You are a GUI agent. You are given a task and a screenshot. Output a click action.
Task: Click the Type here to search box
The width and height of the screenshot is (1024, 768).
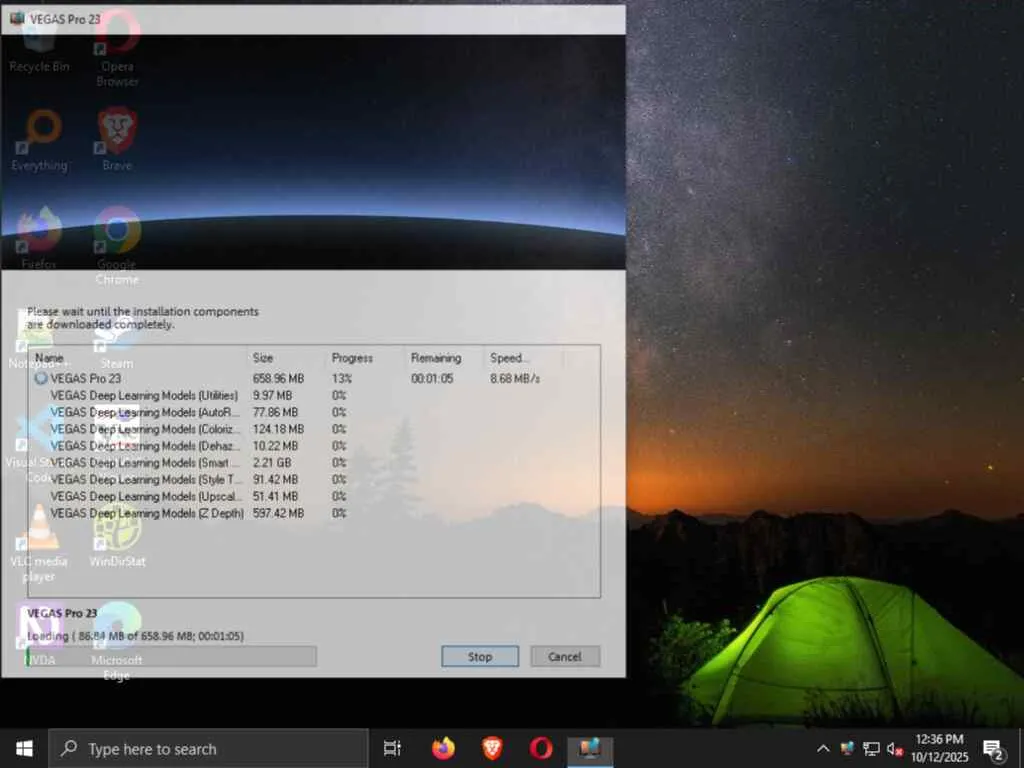click(208, 748)
